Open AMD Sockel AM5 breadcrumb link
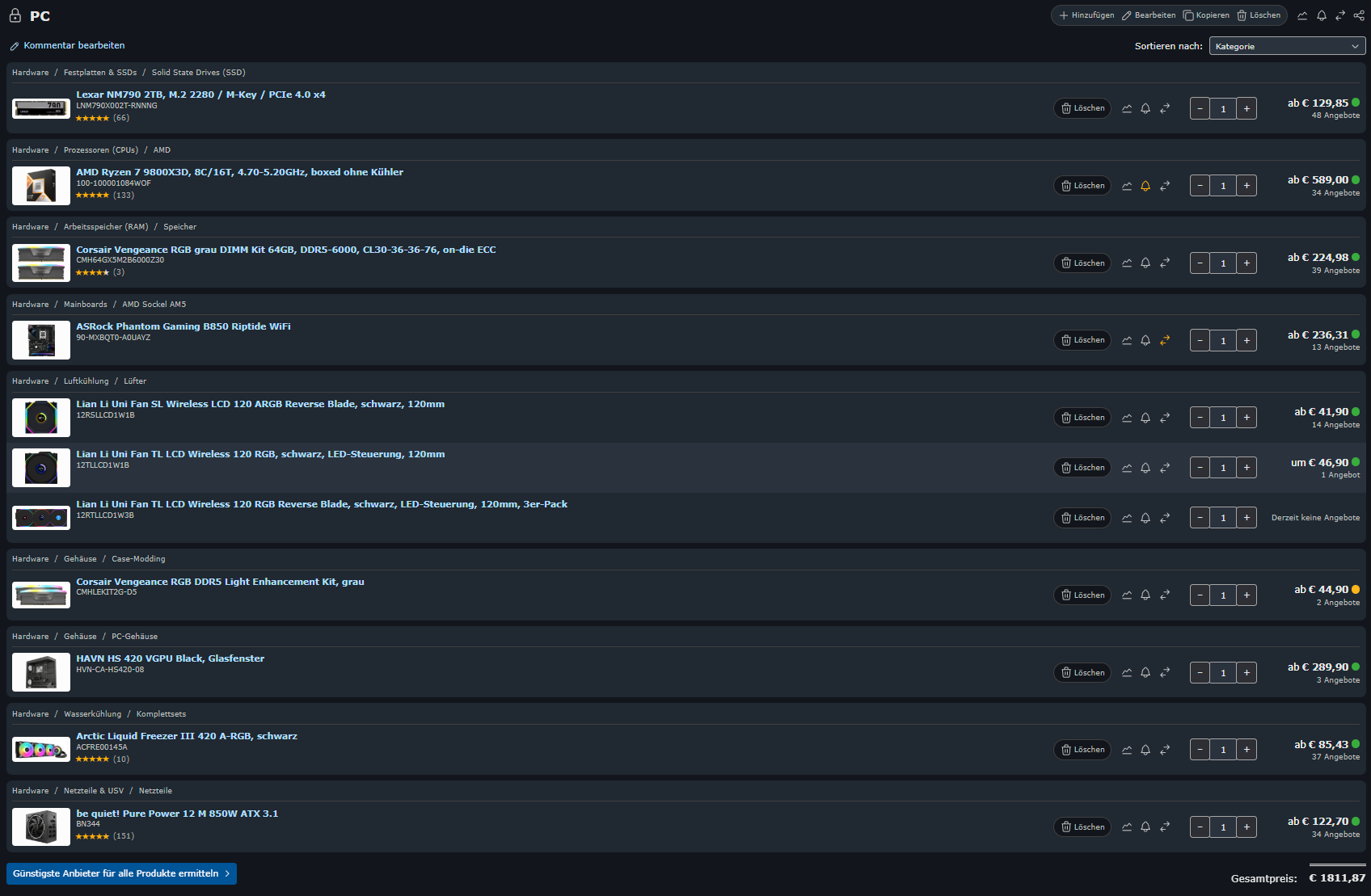This screenshot has height=896, width=1371. pos(154,305)
